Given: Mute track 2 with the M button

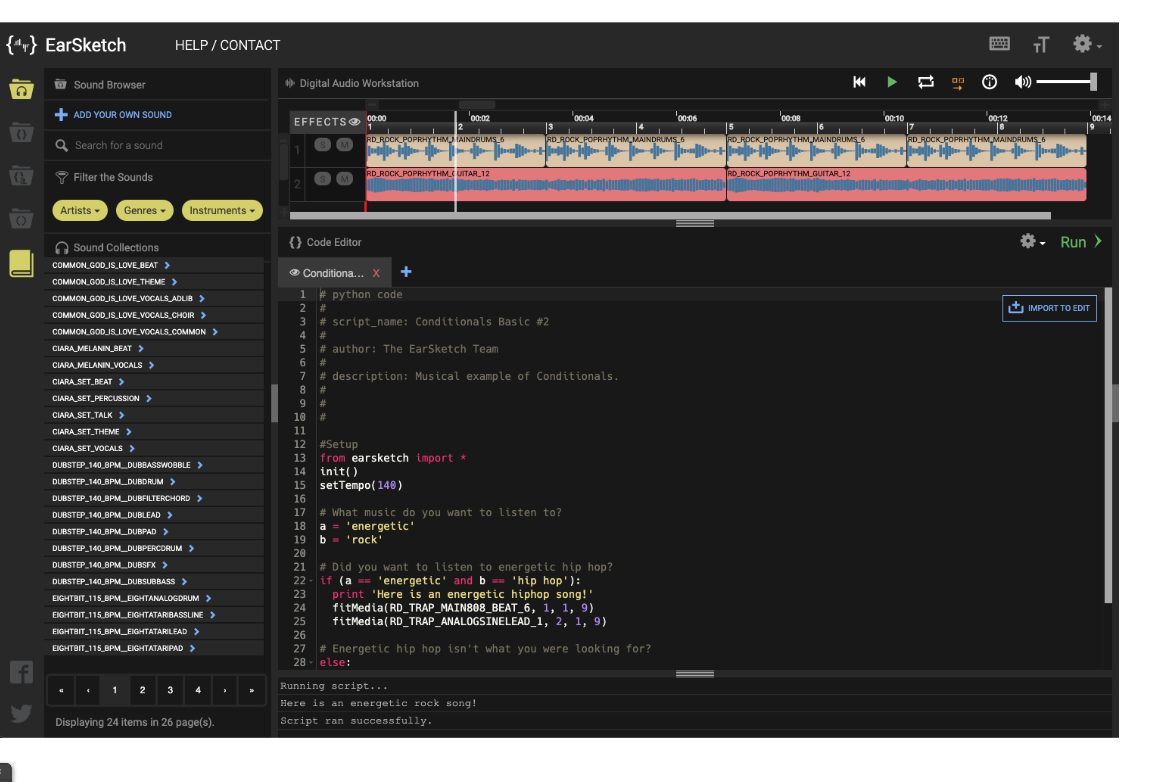Looking at the screenshot, I should [x=345, y=179].
